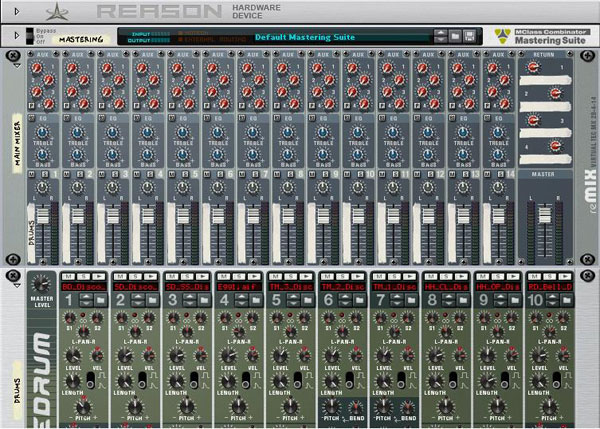Save the Mastering Suite patch with disk icon
Image resolution: width=600 pixels, height=429 pixels.
pos(470,36)
